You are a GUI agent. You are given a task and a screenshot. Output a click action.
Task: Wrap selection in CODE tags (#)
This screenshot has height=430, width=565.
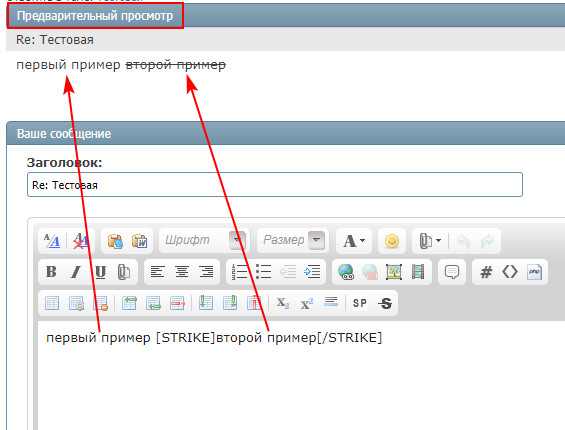point(486,272)
